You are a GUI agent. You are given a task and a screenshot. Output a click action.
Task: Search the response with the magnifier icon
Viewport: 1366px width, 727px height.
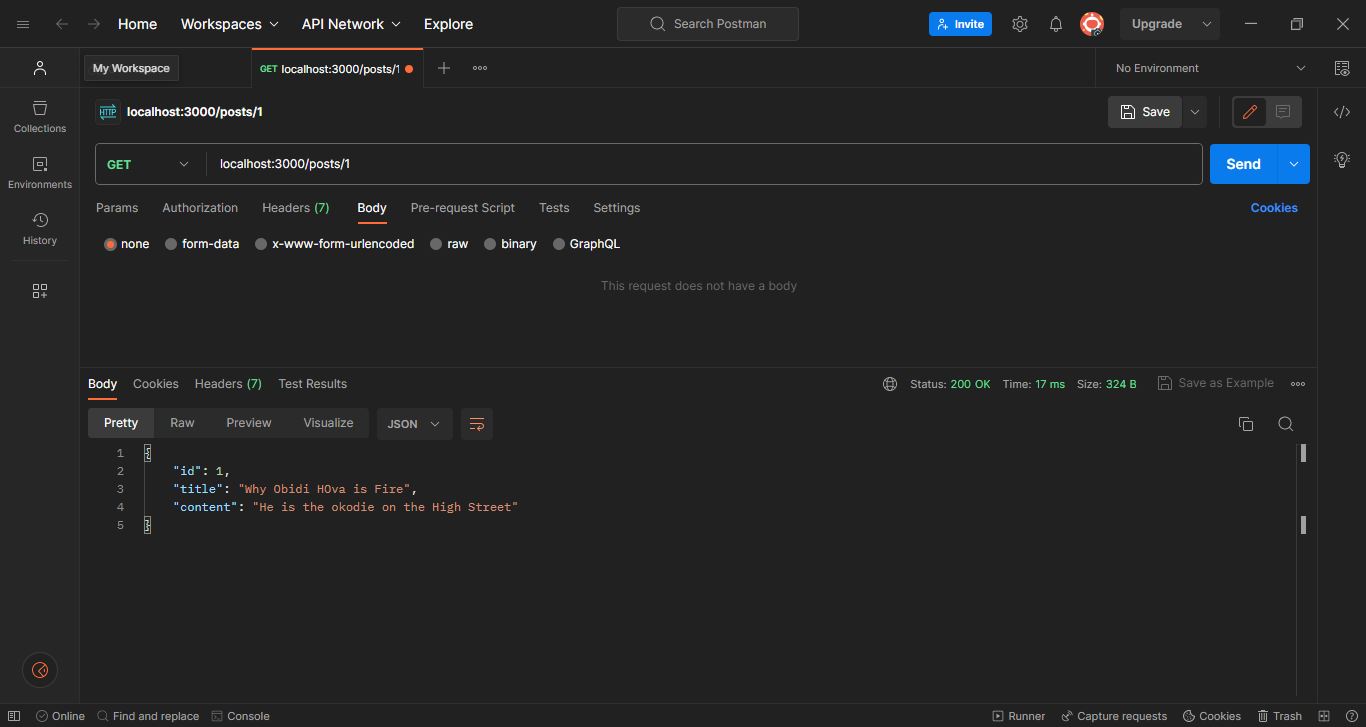(1286, 424)
